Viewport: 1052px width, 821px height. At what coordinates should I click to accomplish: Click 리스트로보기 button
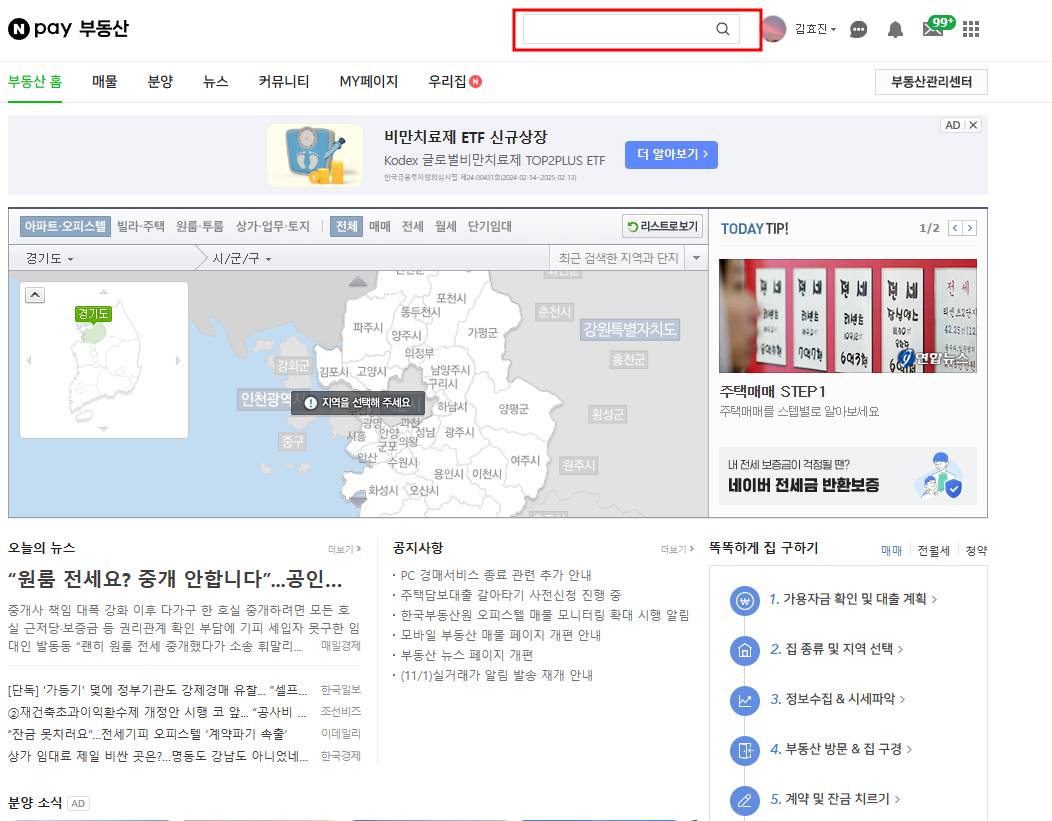point(663,227)
